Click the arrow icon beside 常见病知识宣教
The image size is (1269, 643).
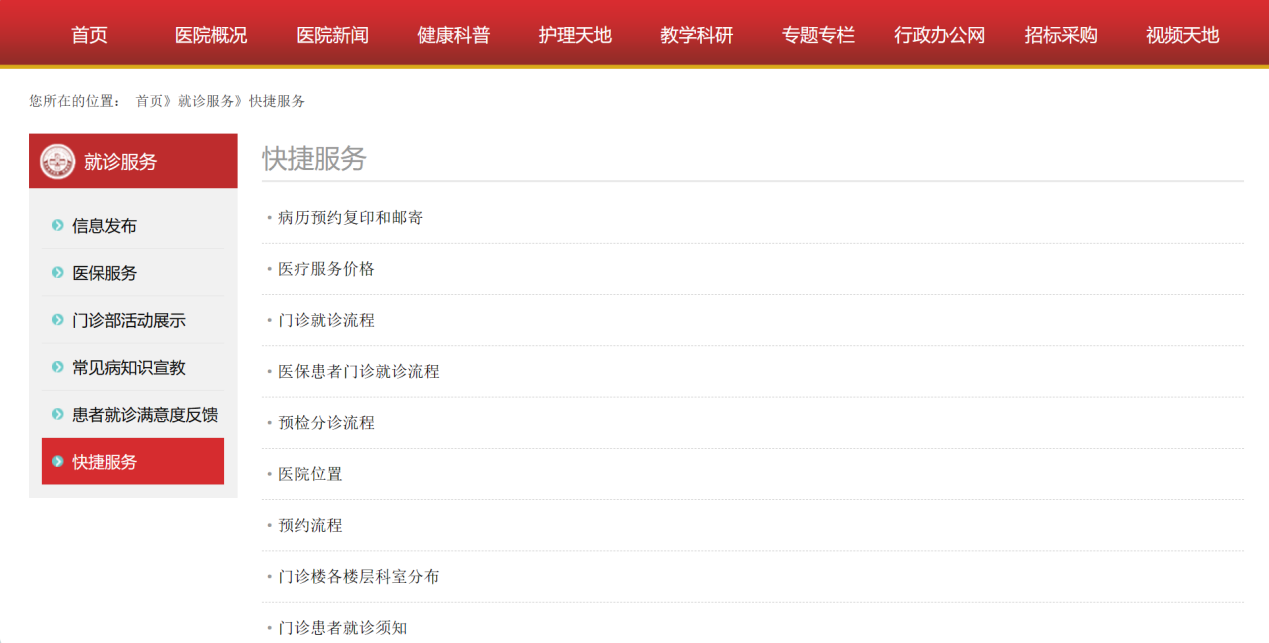pos(58,367)
